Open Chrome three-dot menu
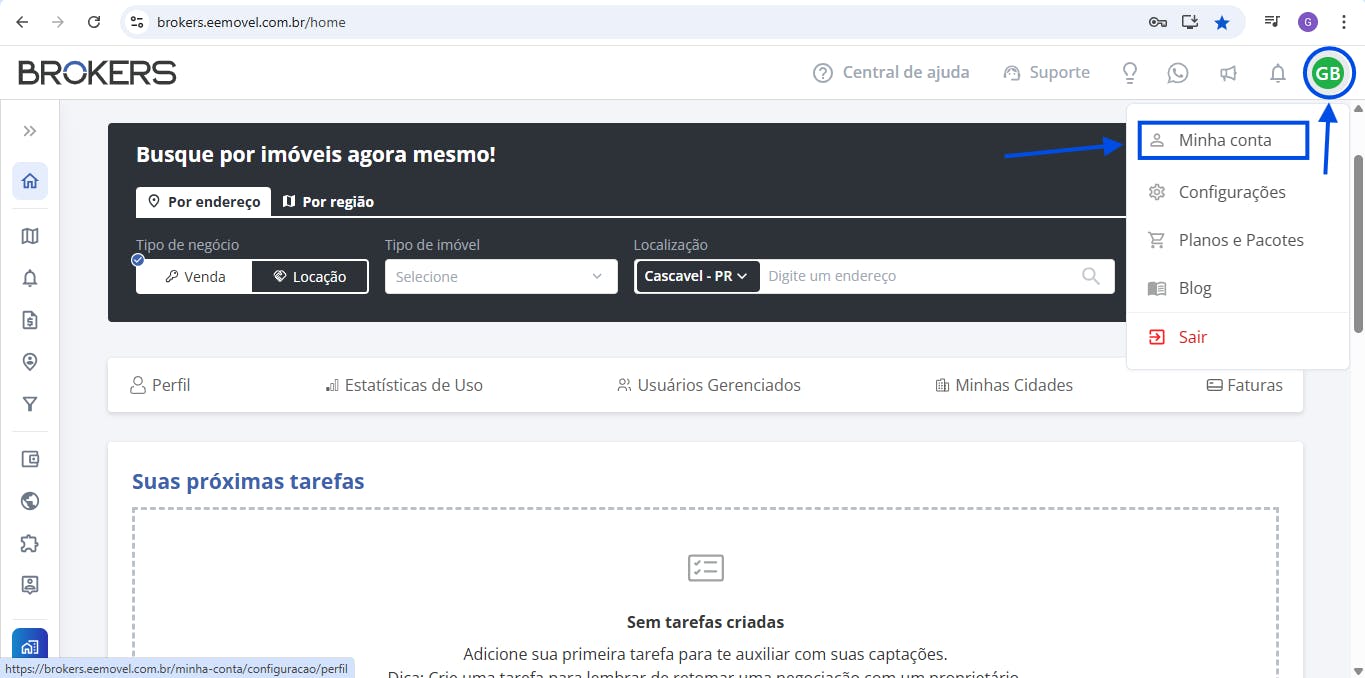Screen dimensions: 1365x678 (x=1343, y=22)
